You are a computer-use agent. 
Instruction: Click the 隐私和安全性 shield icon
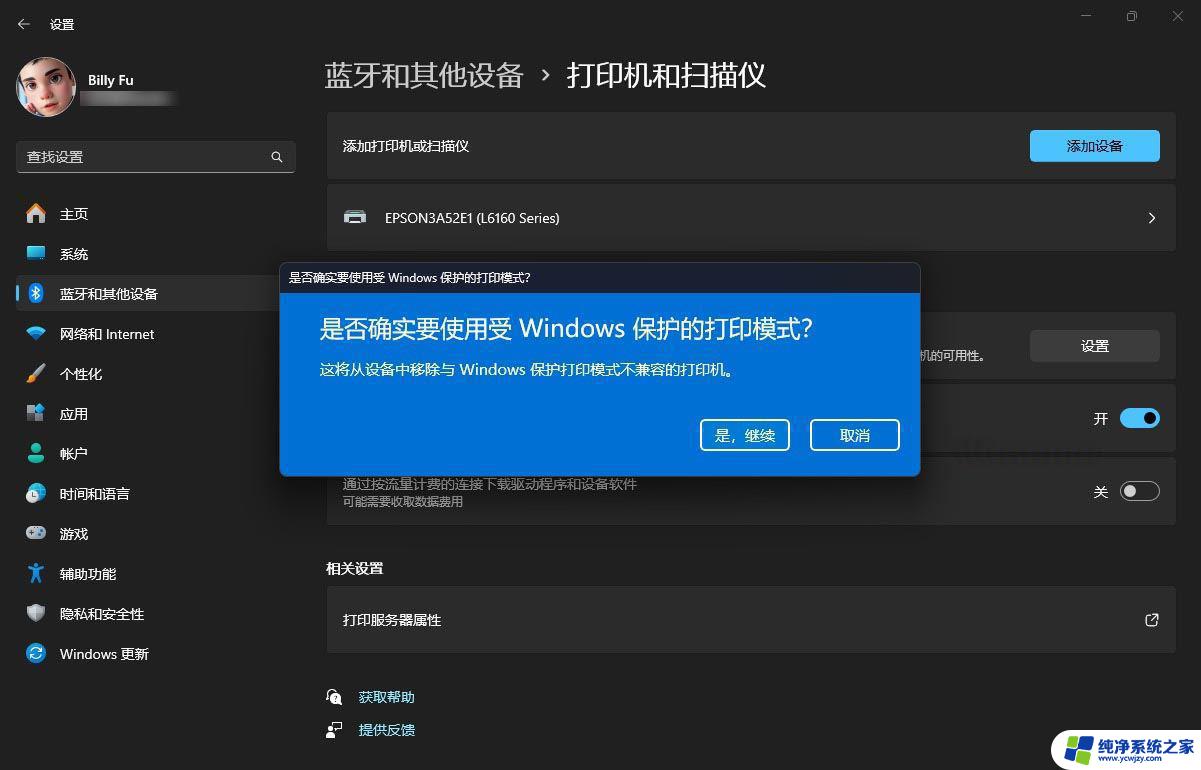click(36, 614)
